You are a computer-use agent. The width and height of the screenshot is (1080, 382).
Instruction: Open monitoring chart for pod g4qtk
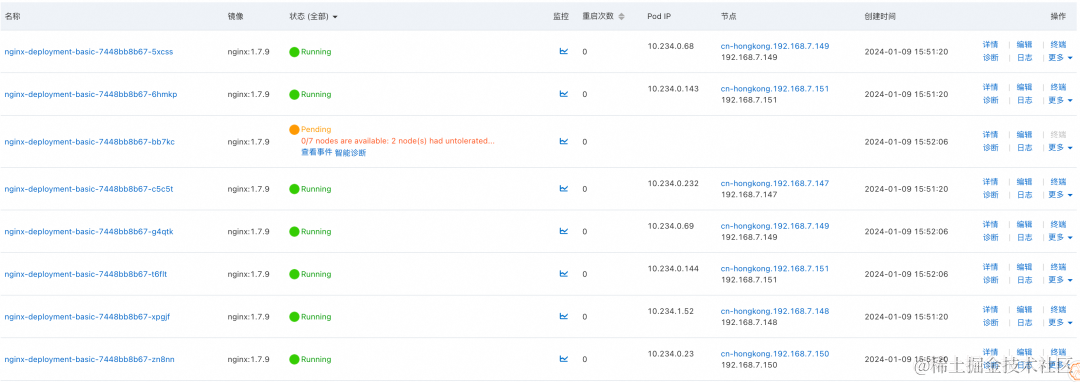tap(563, 231)
